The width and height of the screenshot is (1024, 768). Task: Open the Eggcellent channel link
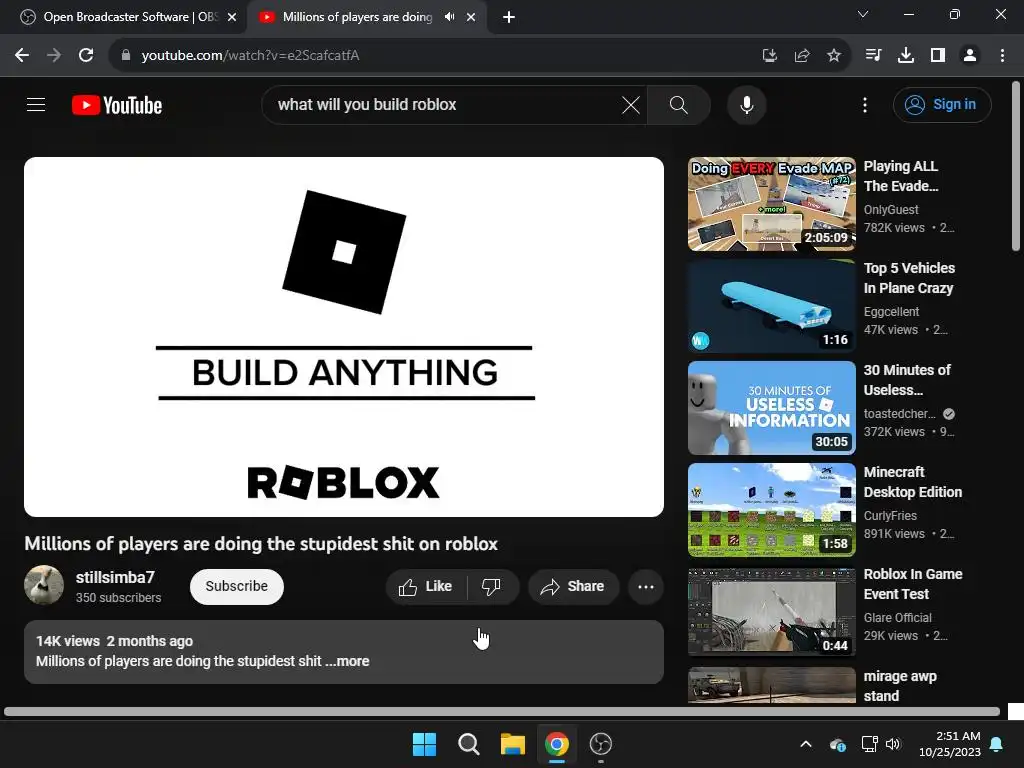[891, 312]
